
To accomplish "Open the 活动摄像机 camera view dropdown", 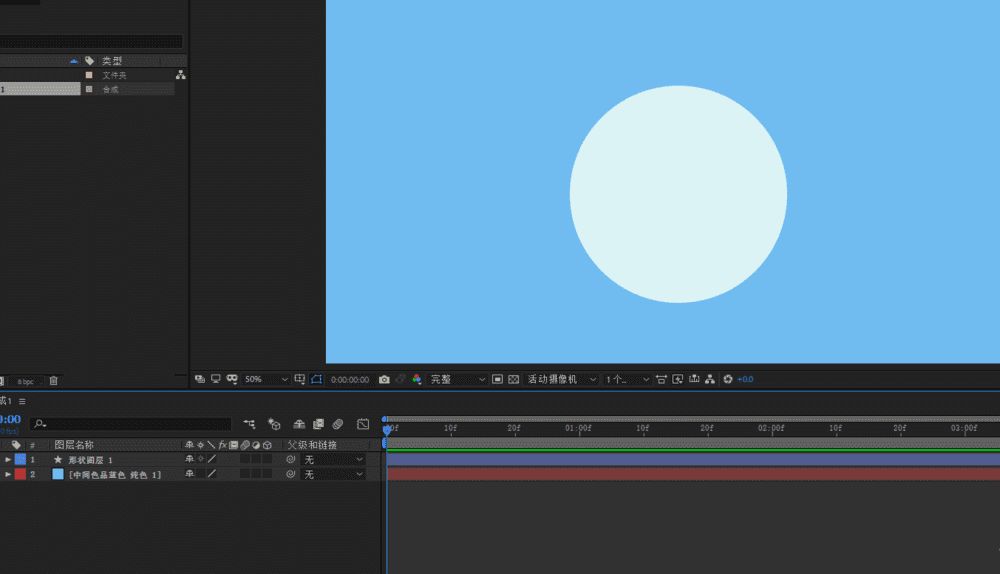I will point(562,380).
